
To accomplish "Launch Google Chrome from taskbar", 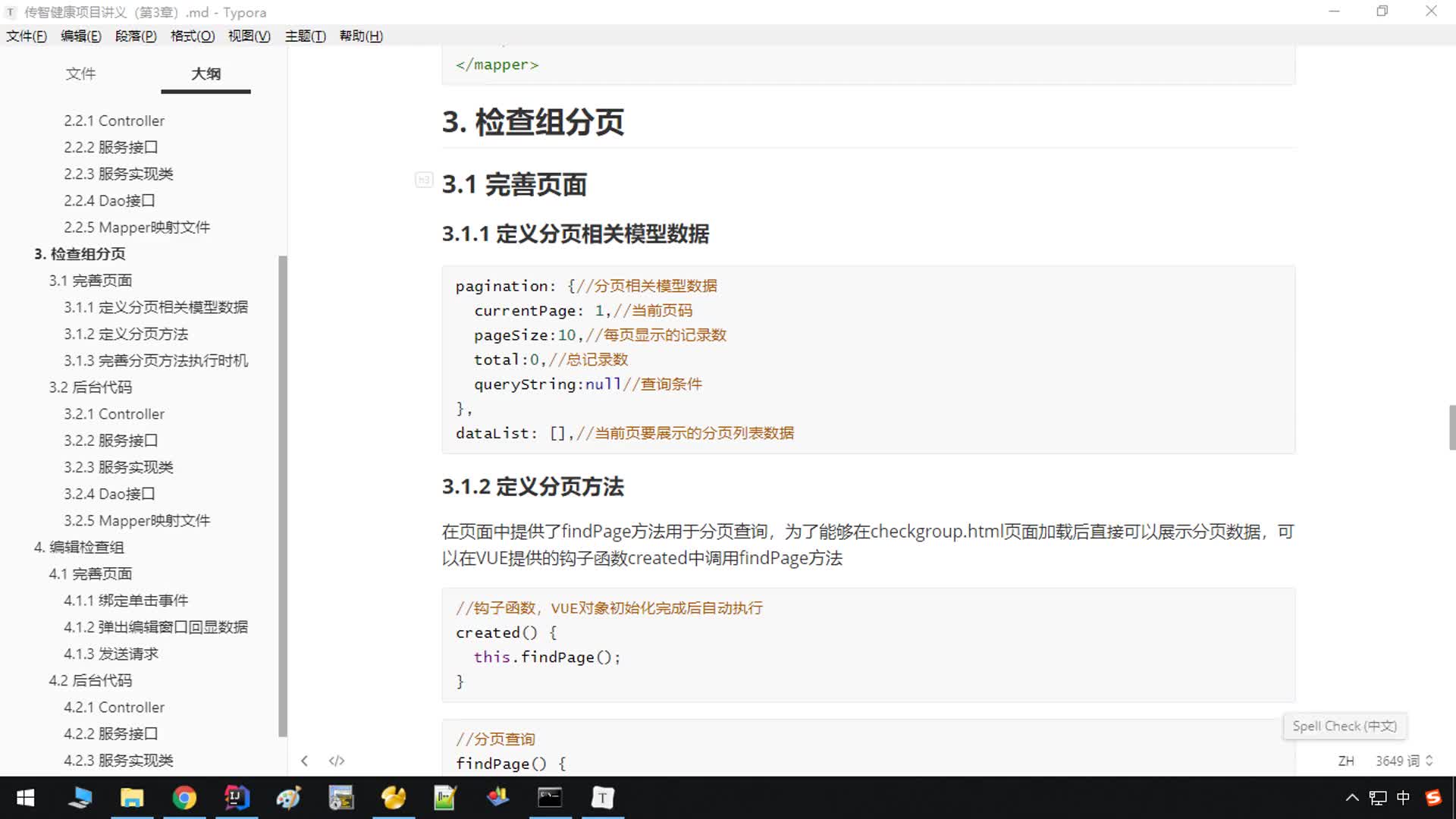I will pyautogui.click(x=184, y=798).
